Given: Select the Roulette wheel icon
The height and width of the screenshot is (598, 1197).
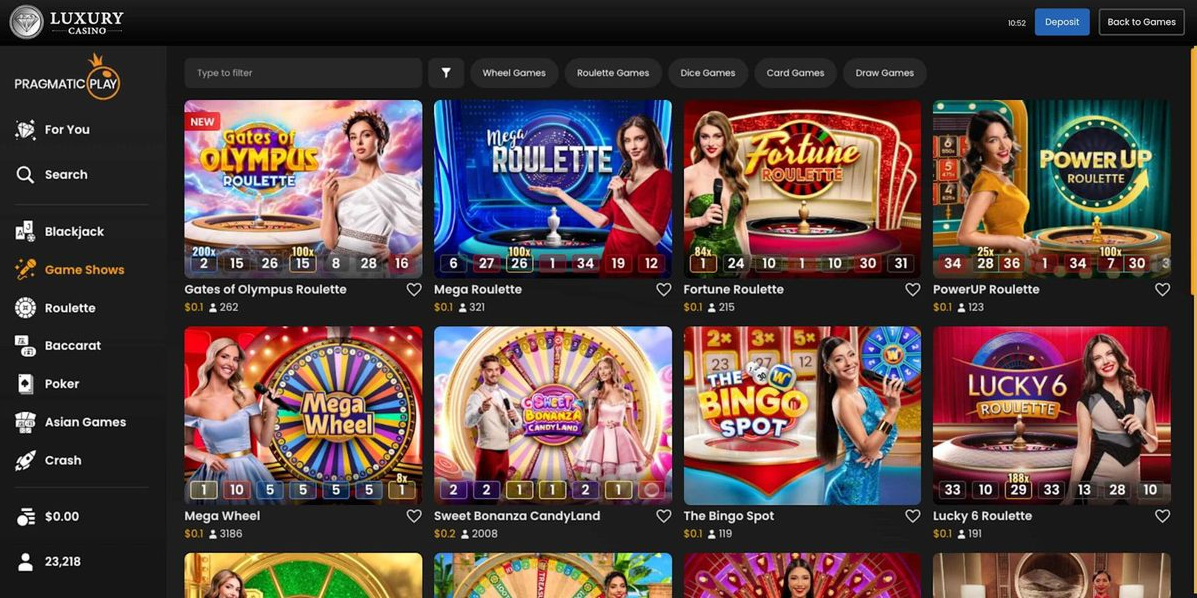Looking at the screenshot, I should click(25, 308).
